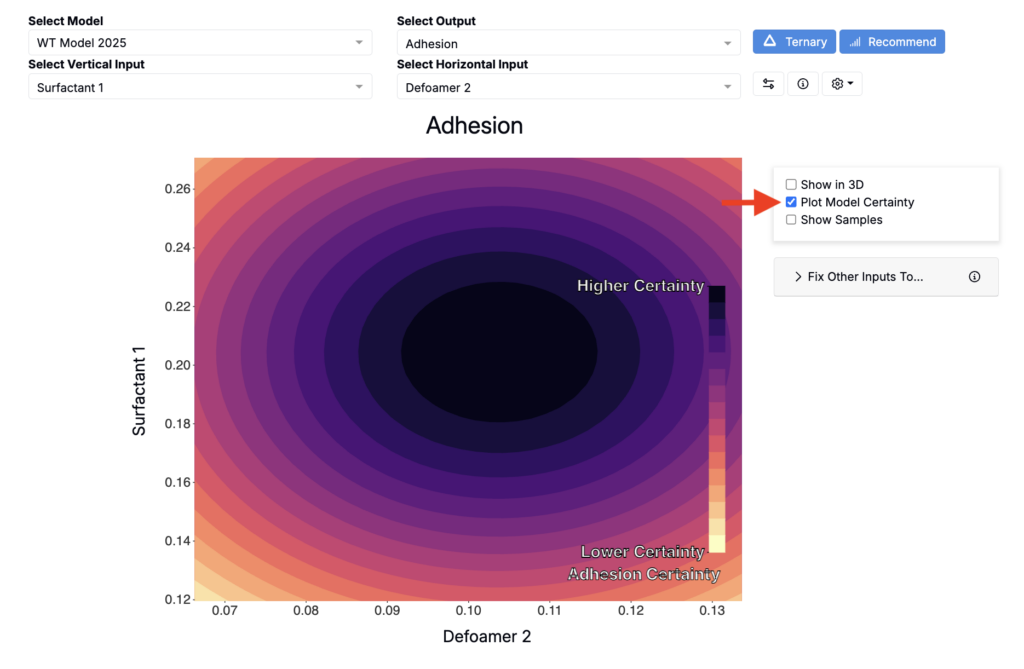Open the info circle icon in toolbar
The image size is (1024, 669).
pyautogui.click(x=803, y=84)
